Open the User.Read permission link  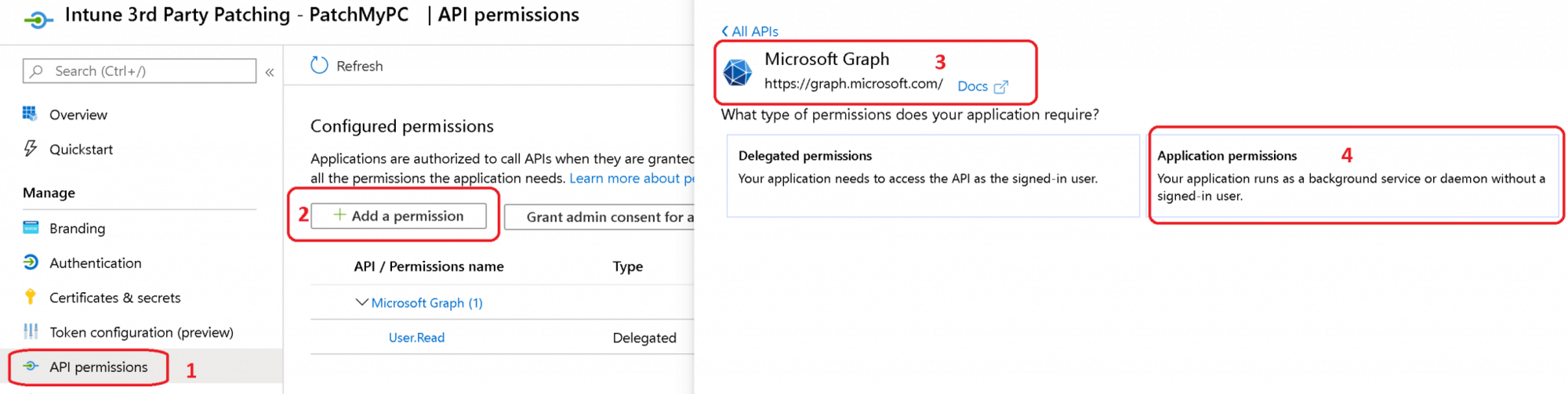click(416, 338)
